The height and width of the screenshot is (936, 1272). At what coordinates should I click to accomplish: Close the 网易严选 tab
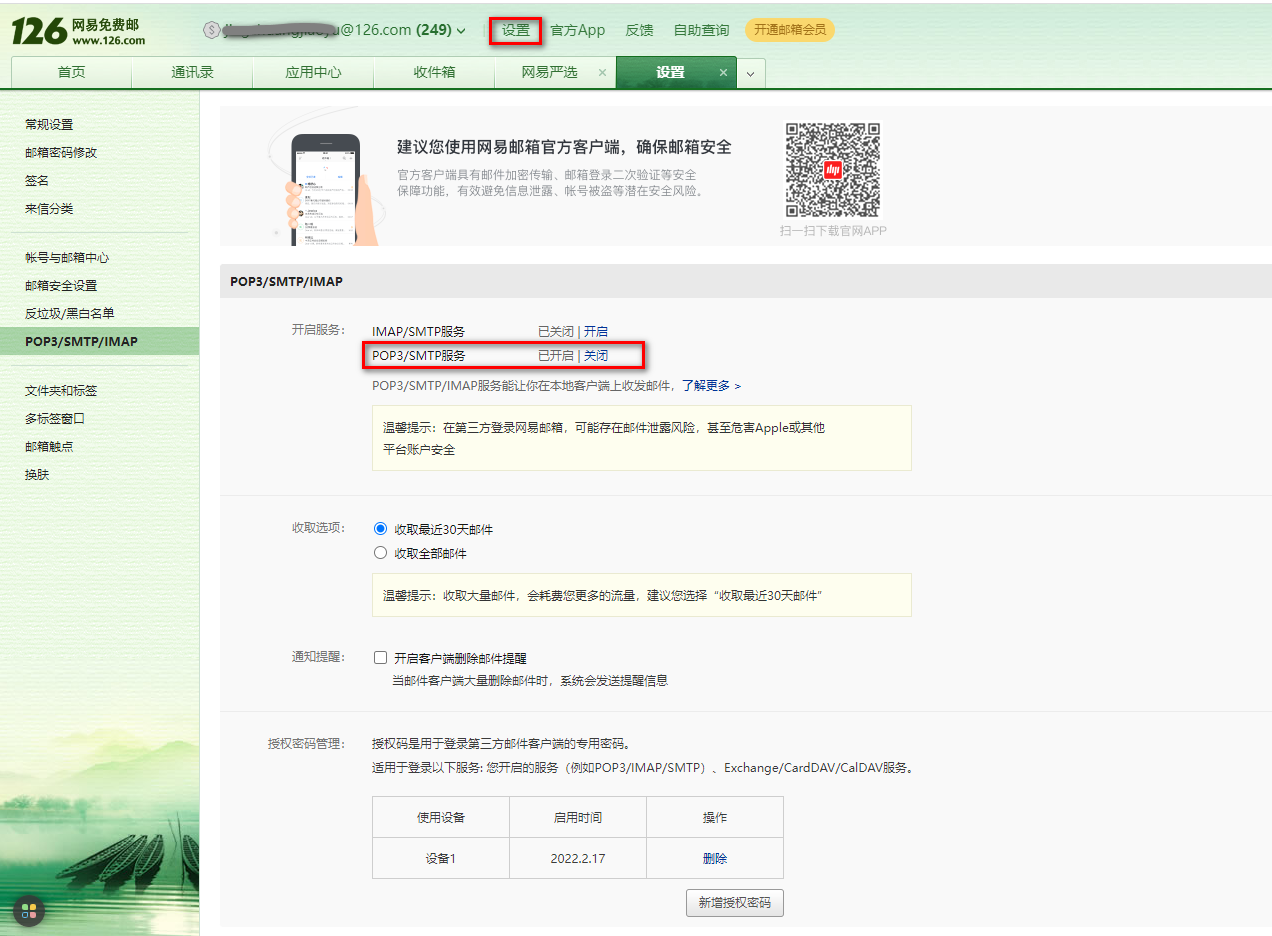(602, 72)
